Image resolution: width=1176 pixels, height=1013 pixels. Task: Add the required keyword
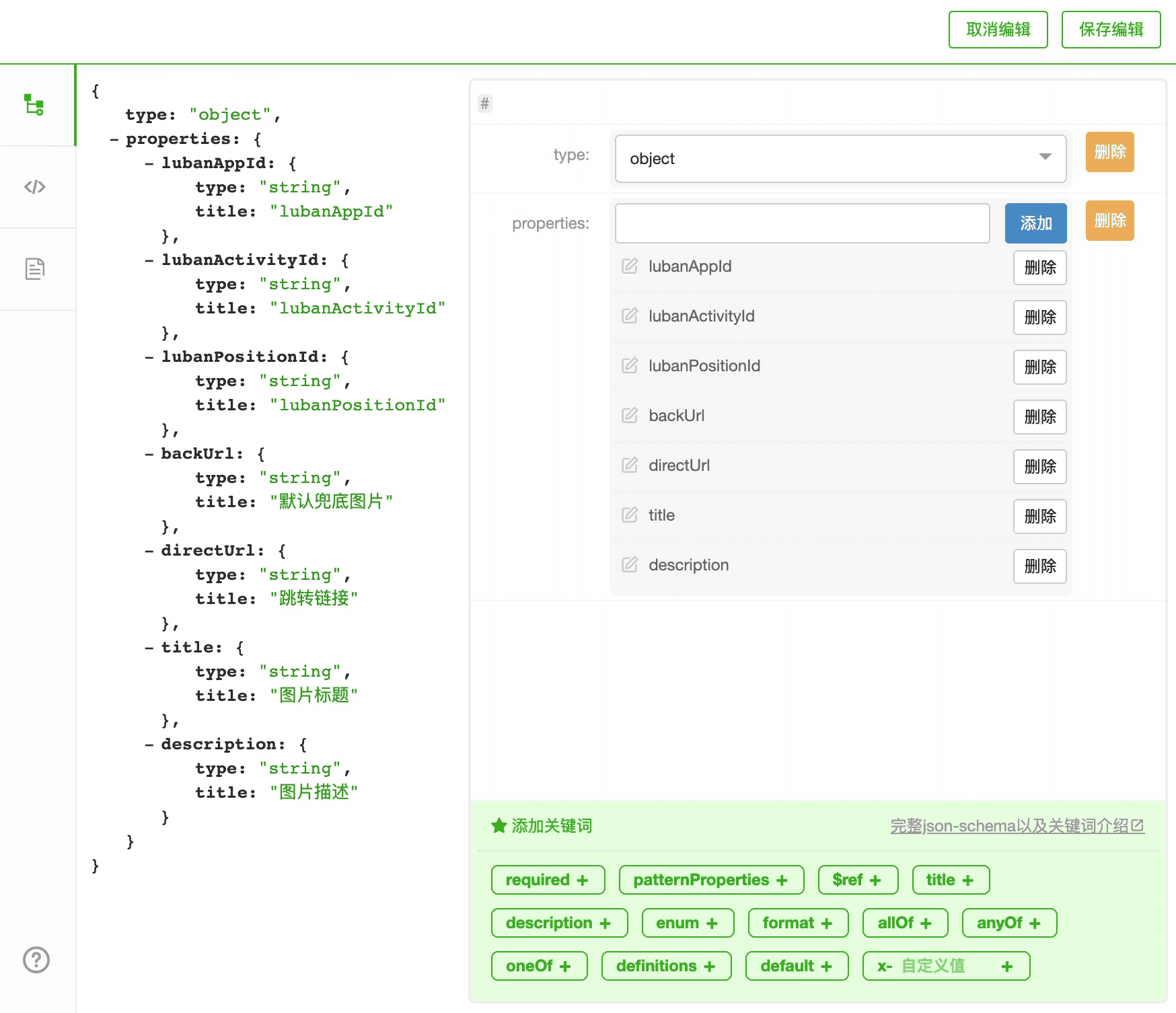pyautogui.click(x=548, y=880)
